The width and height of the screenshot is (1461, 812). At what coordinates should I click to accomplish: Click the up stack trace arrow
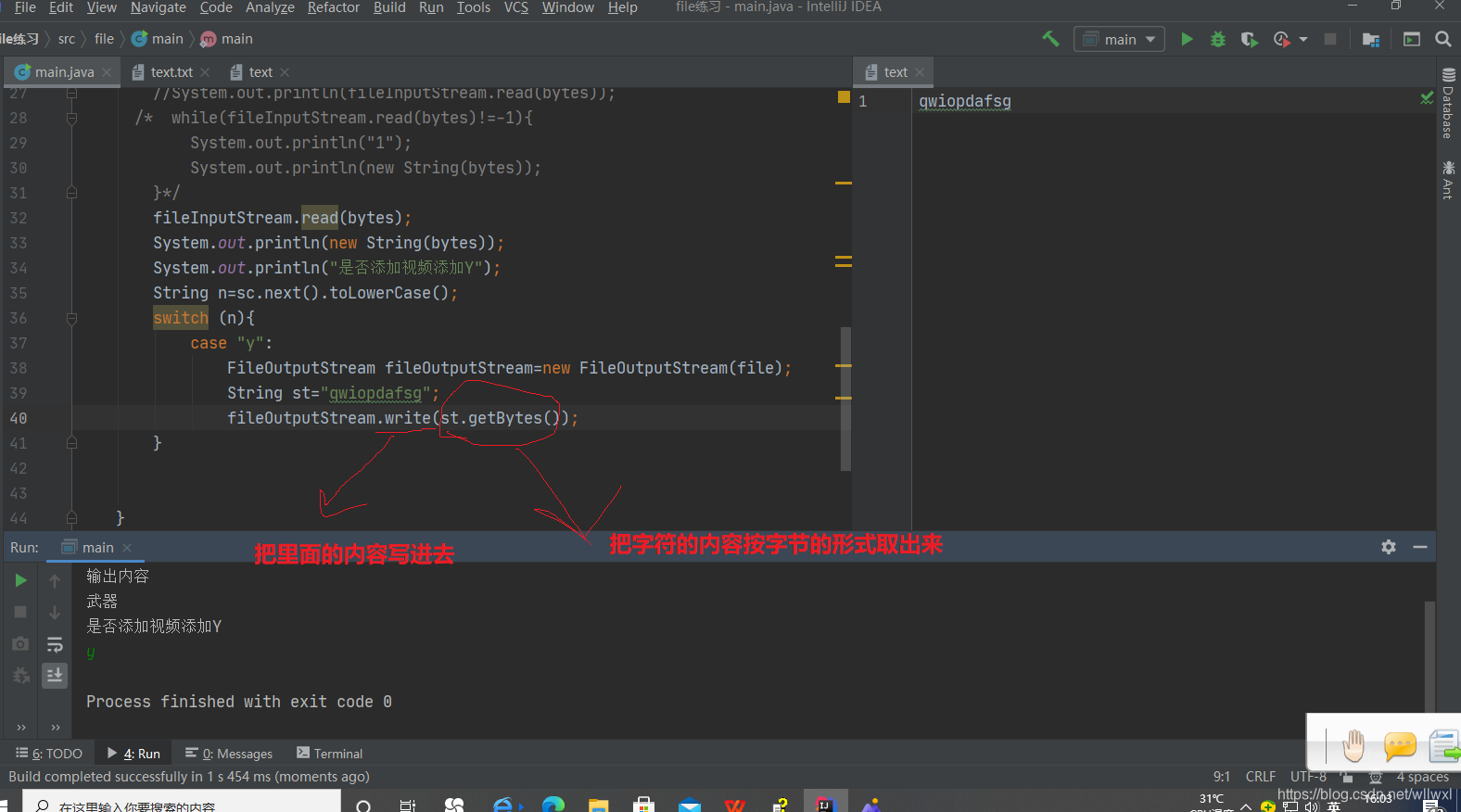[55, 580]
